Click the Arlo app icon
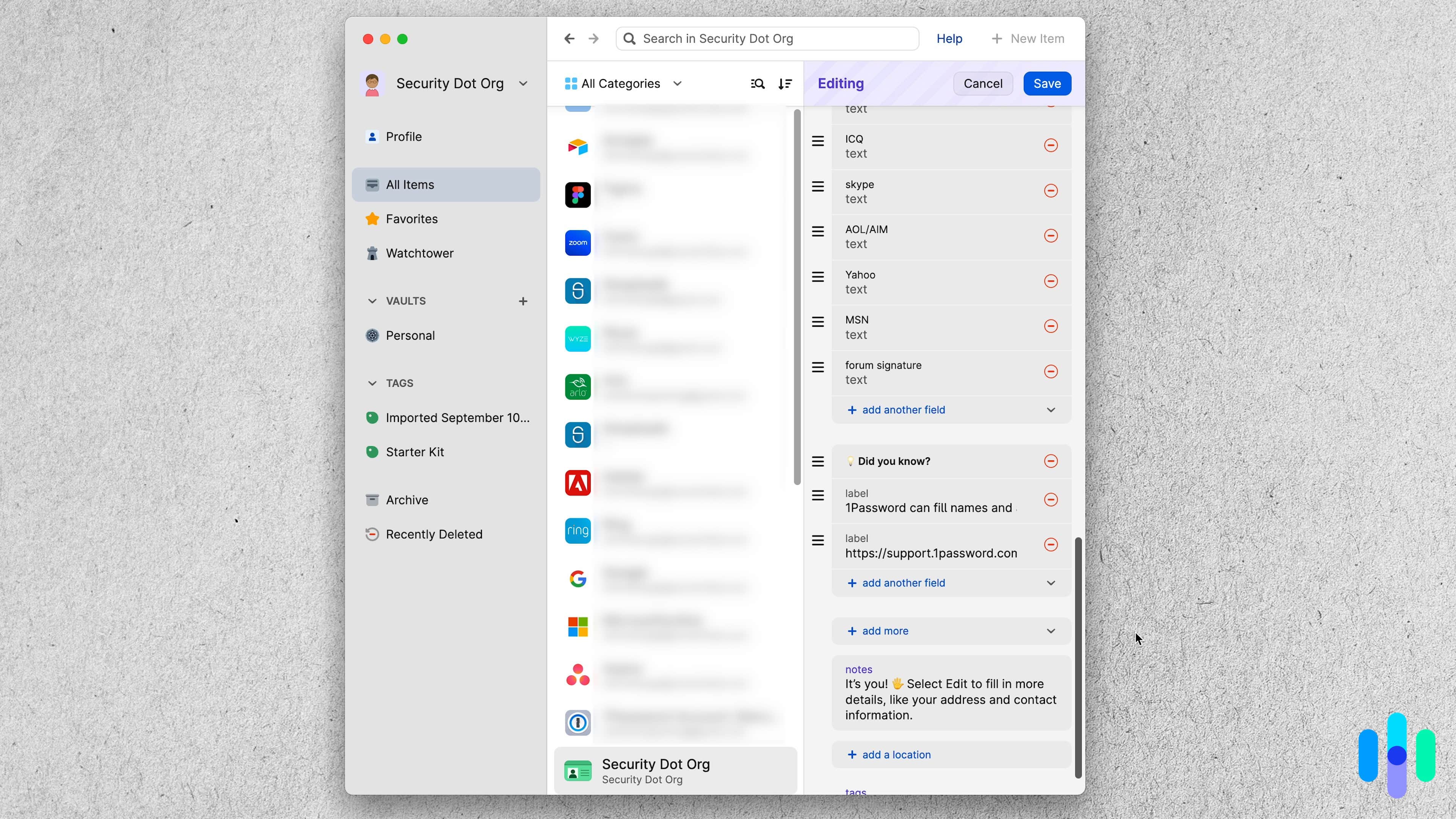This screenshot has height=819, width=1456. point(577,387)
